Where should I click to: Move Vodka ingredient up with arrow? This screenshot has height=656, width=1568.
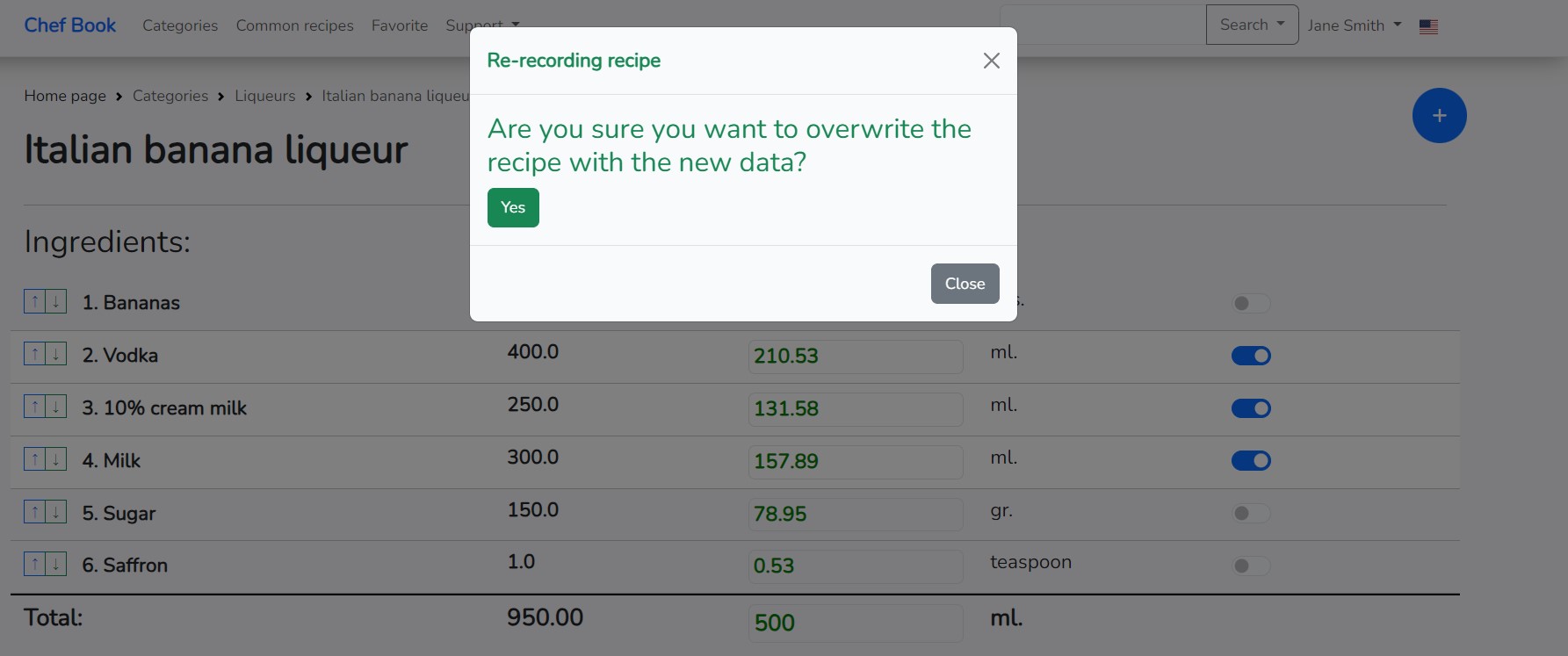point(34,355)
